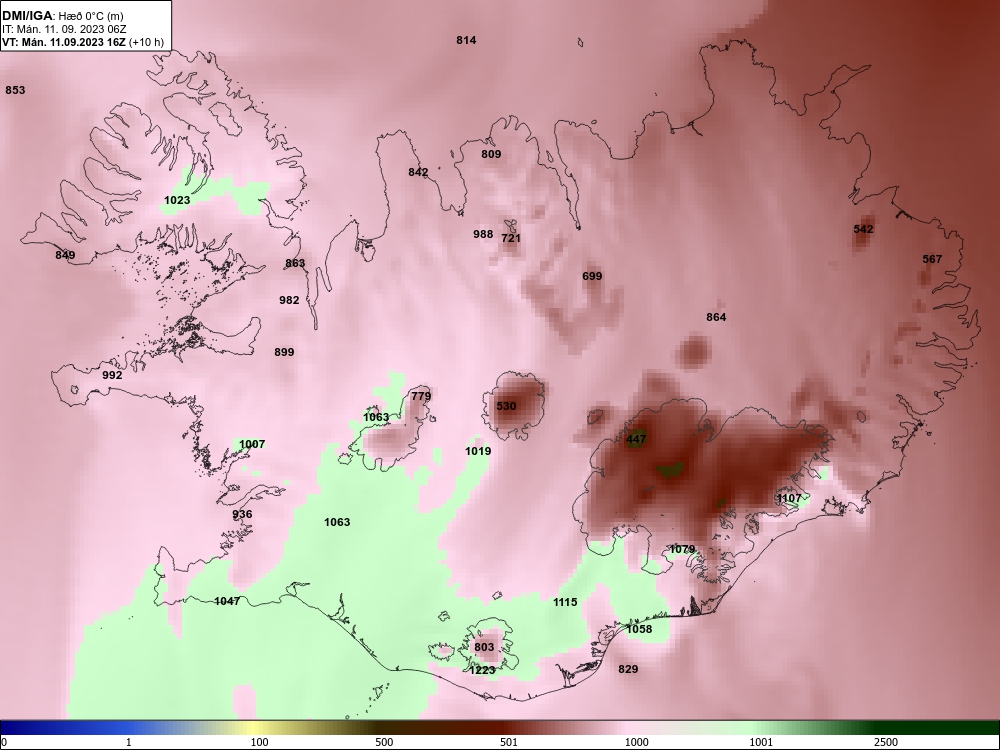This screenshot has height=750, width=1000.
Task: Click the map value 1107
Action: pyautogui.click(x=790, y=499)
